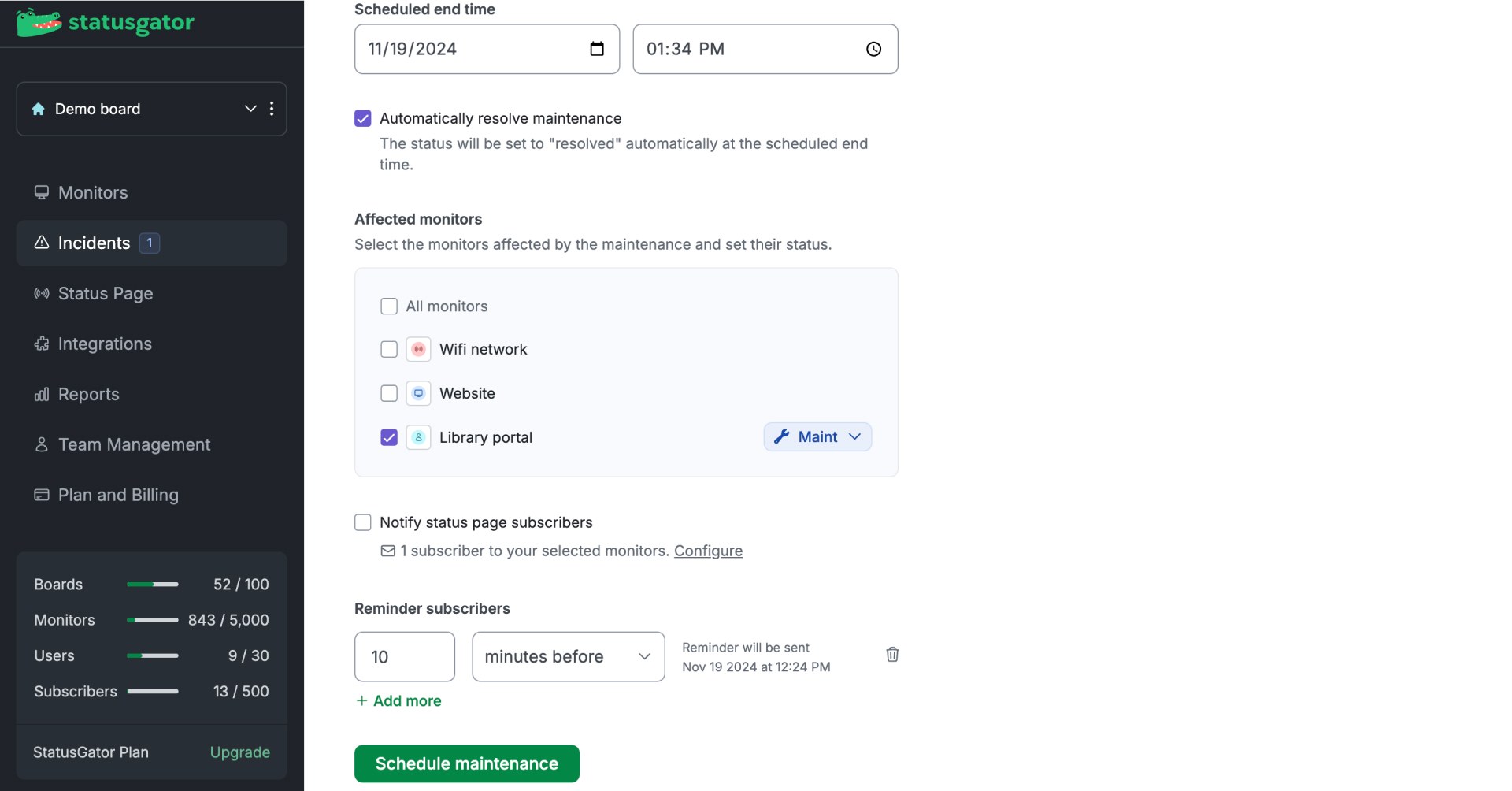
Task: Click the Add more reminder link
Action: pos(398,700)
